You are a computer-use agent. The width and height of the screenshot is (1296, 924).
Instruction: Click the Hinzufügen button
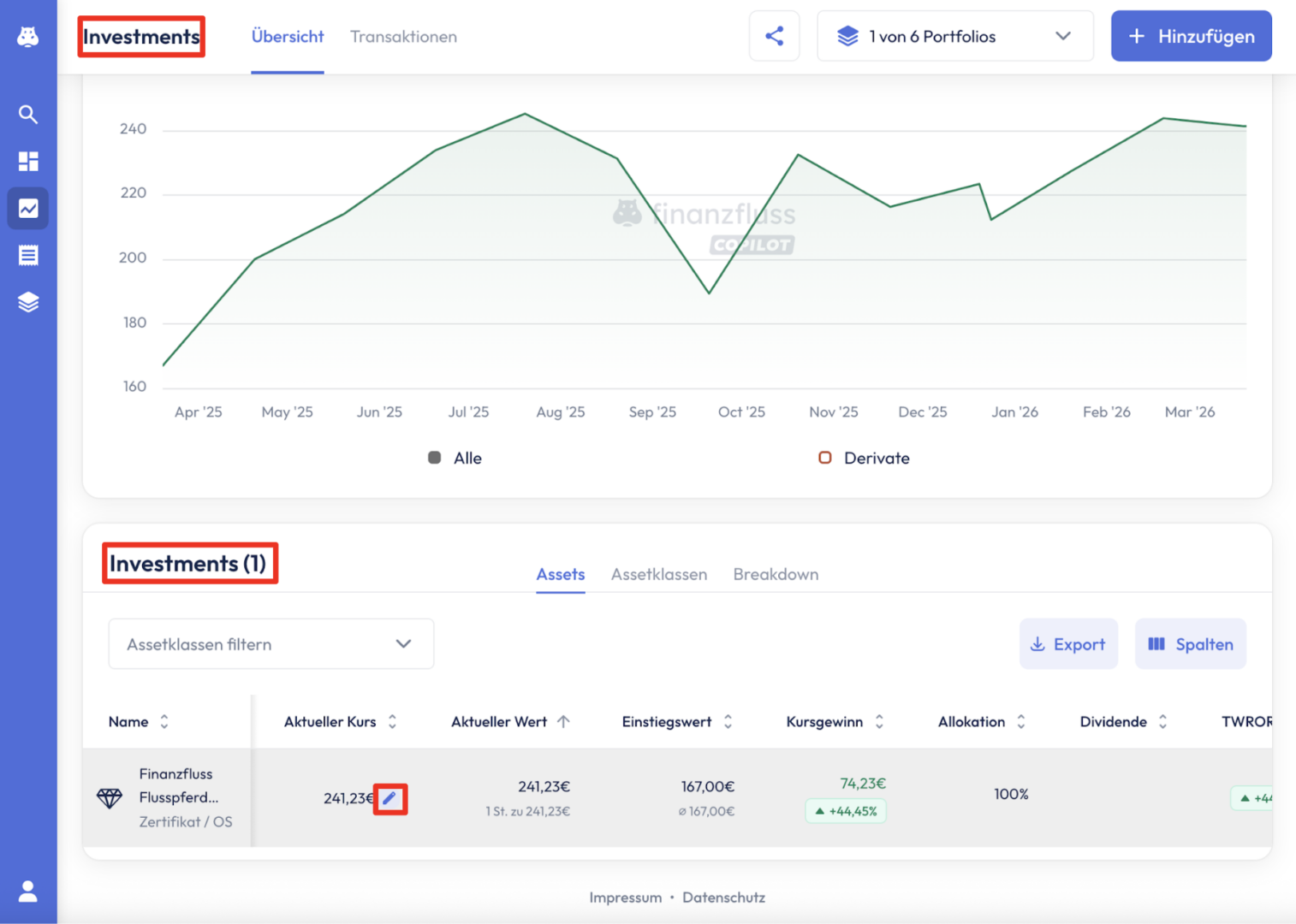(1191, 36)
